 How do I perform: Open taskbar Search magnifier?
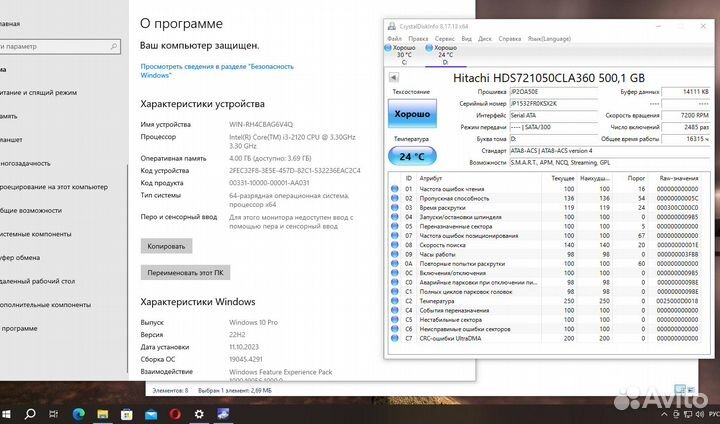tap(30, 414)
